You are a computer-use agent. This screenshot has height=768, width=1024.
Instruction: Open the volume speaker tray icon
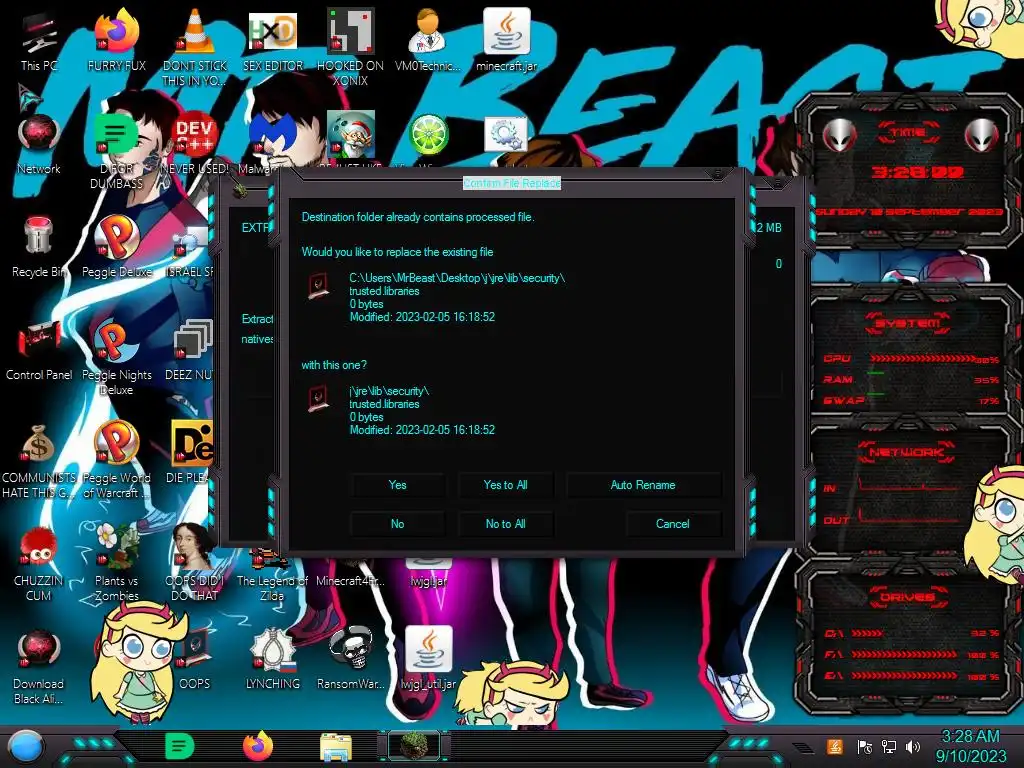click(x=913, y=746)
